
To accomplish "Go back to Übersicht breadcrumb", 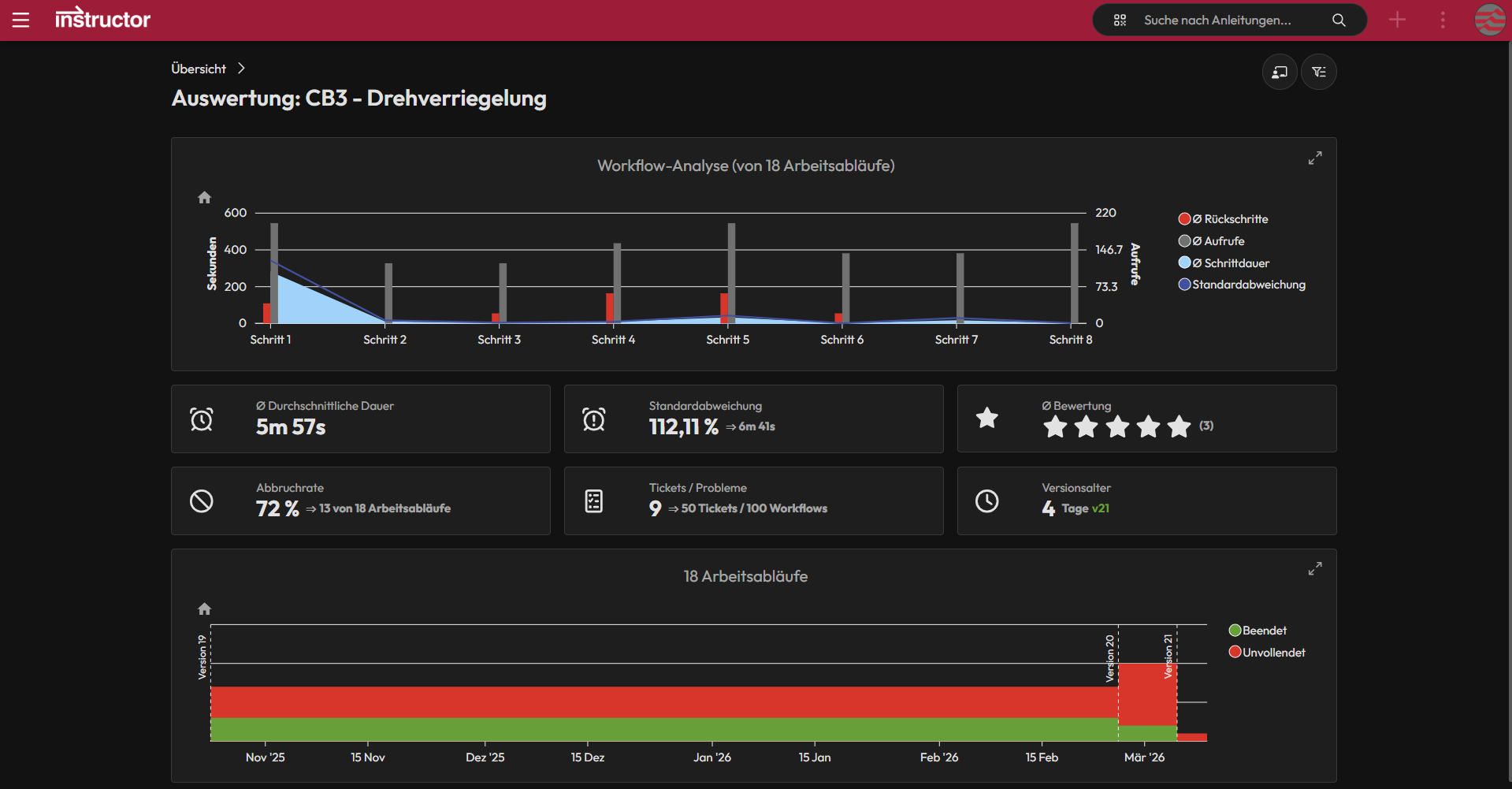I will pyautogui.click(x=199, y=69).
